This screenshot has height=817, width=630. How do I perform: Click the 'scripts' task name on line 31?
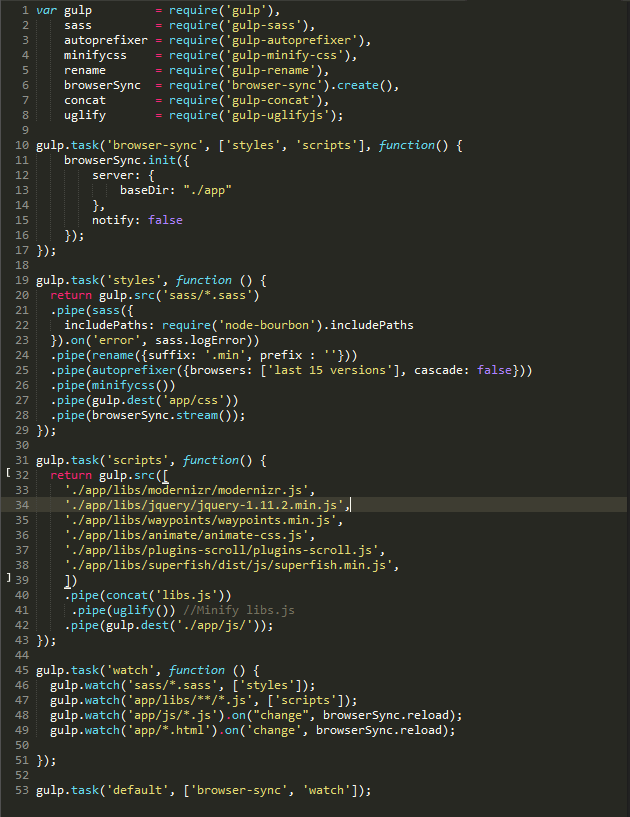(x=137, y=460)
